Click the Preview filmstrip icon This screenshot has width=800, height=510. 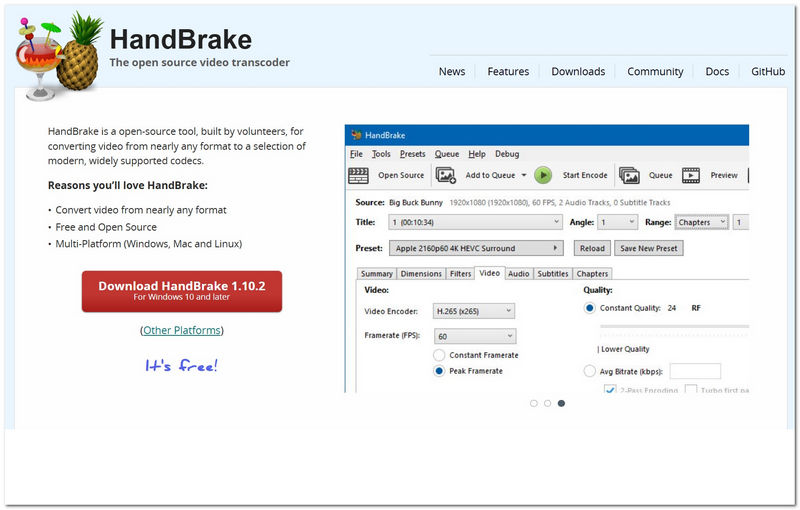(691, 175)
